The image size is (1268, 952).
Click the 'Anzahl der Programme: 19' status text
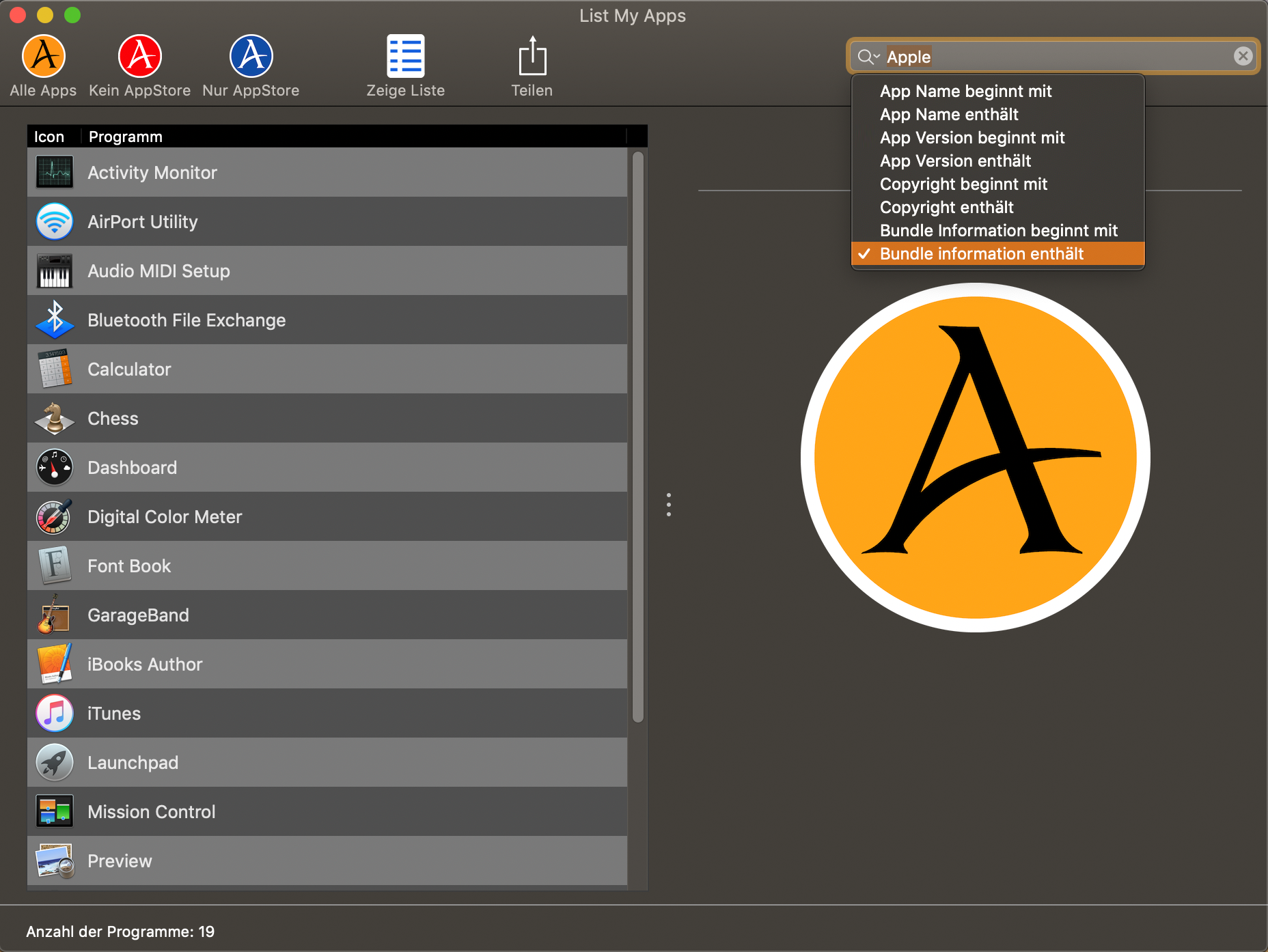pyautogui.click(x=120, y=932)
